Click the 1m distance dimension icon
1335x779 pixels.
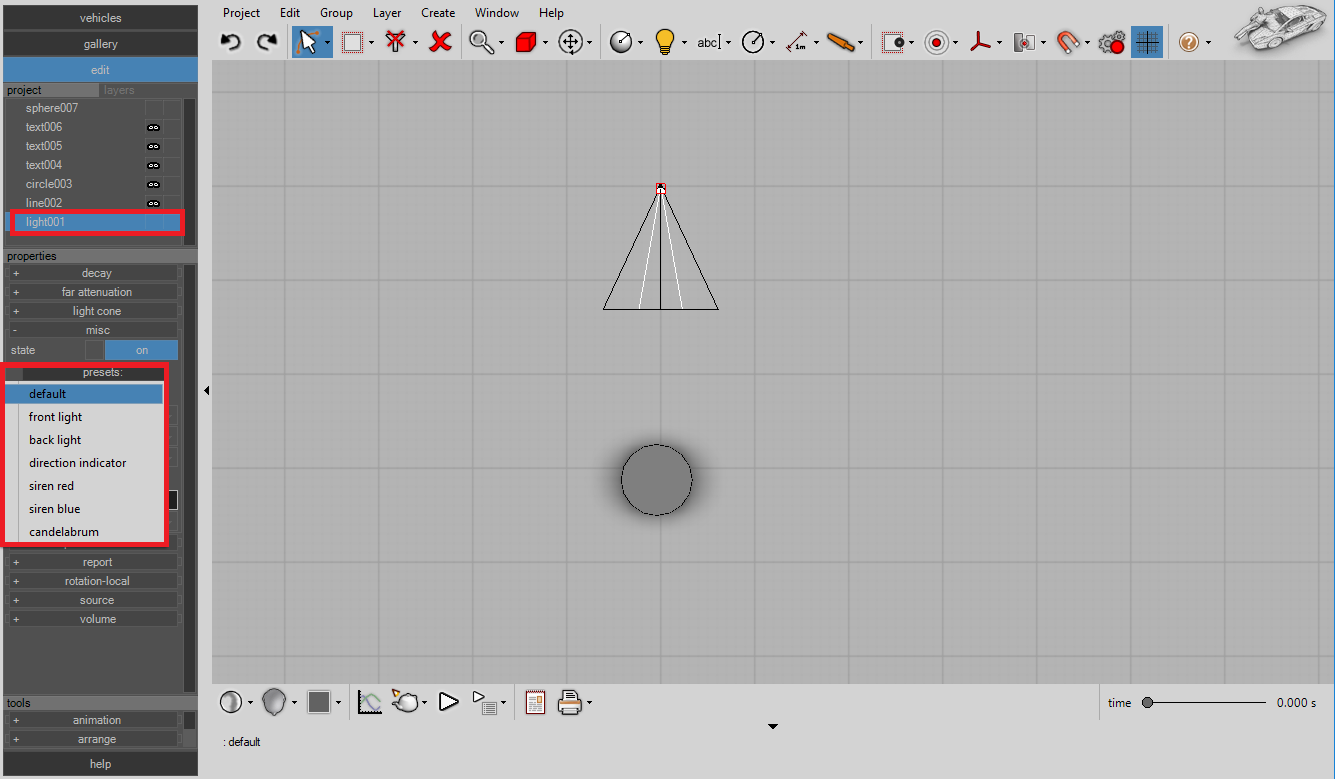797,42
